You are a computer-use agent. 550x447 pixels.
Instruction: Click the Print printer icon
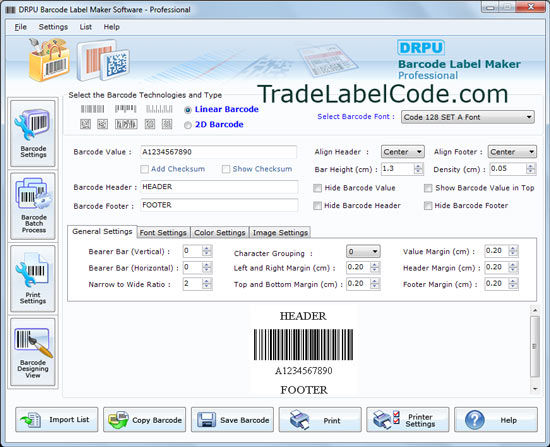pyautogui.click(x=299, y=420)
